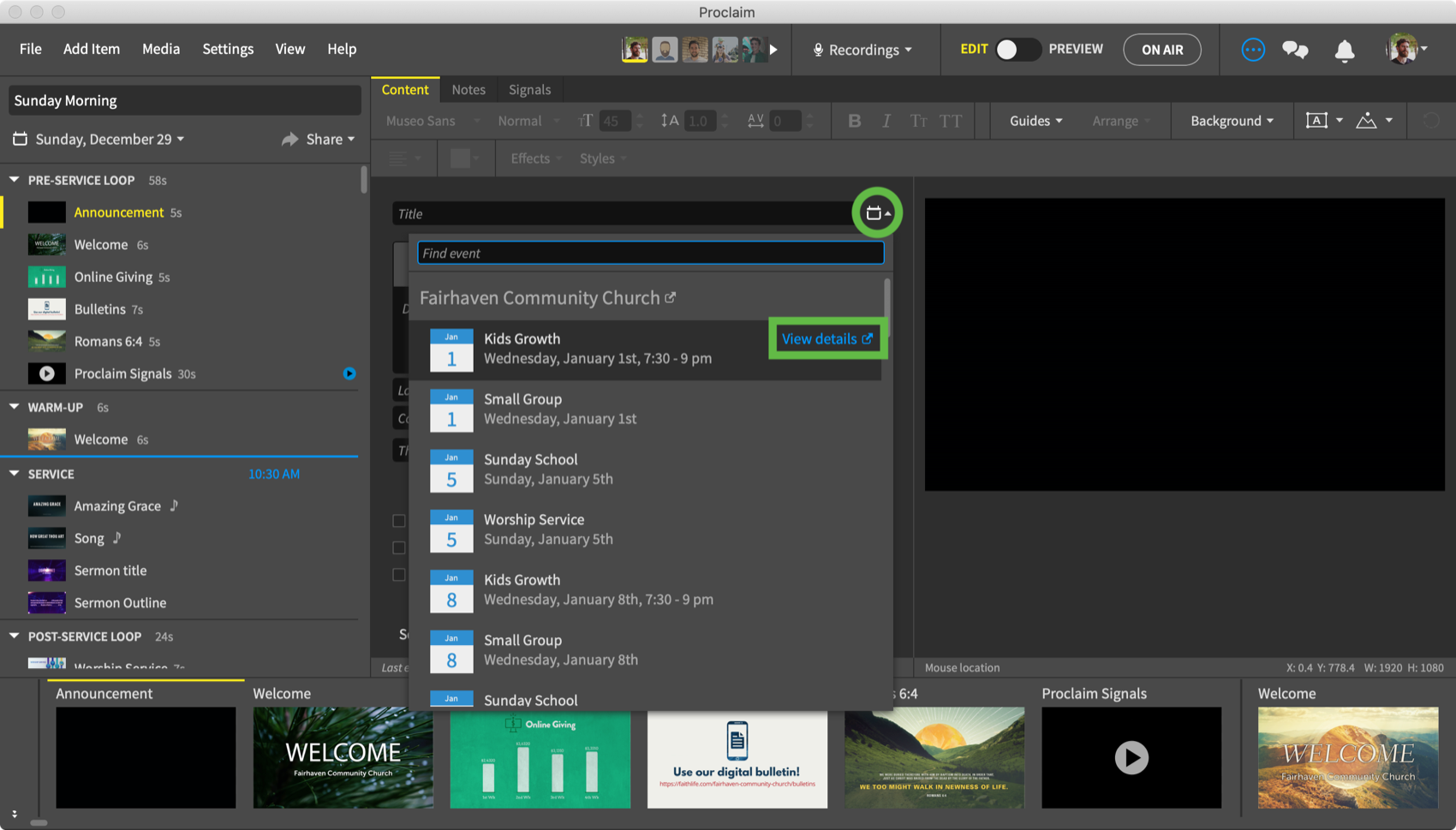Tick the first checkbox behind the event list

pyautogui.click(x=399, y=521)
